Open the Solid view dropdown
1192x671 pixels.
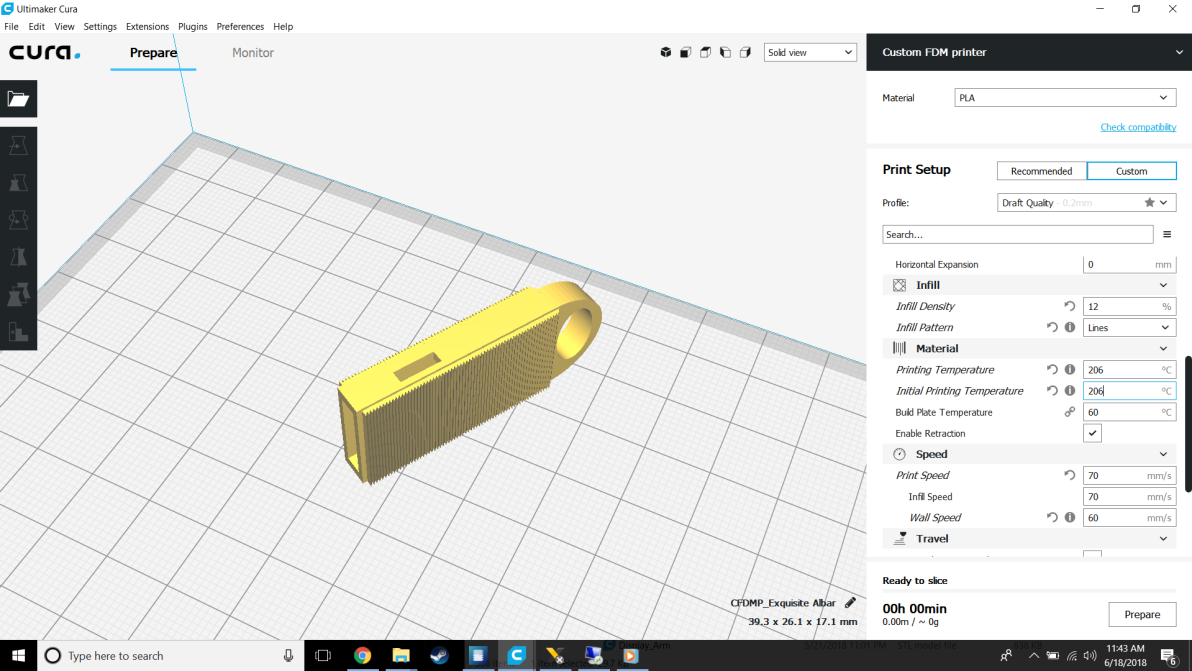(810, 52)
